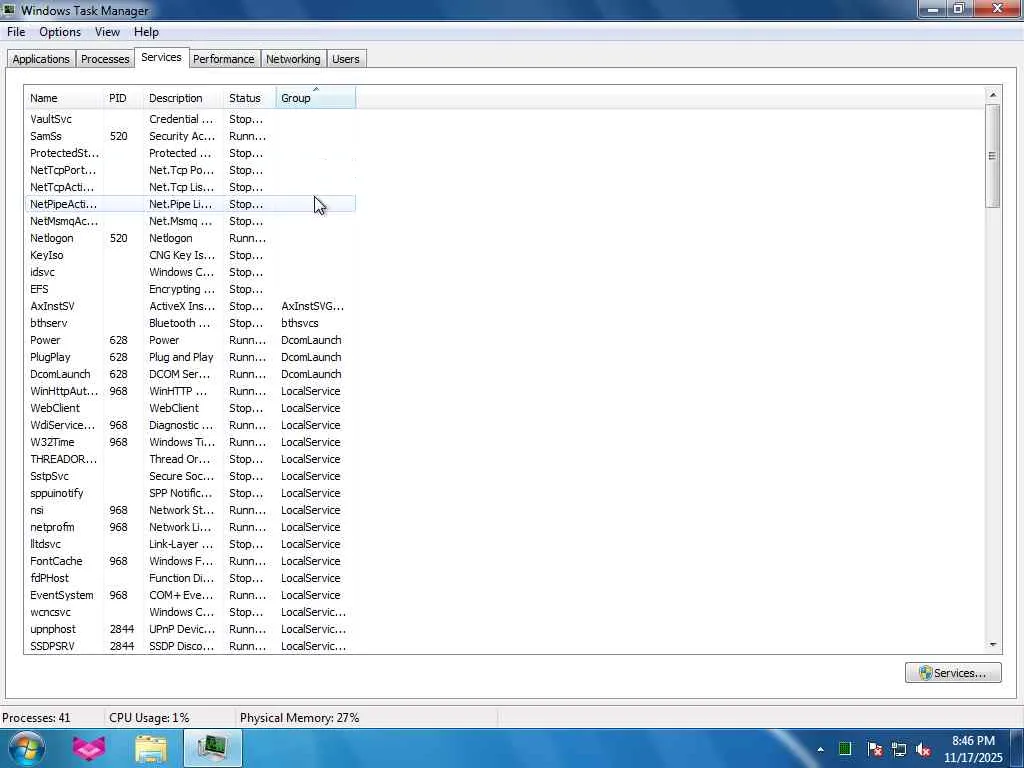Open the clock showing 8:46 PM

coord(973,749)
